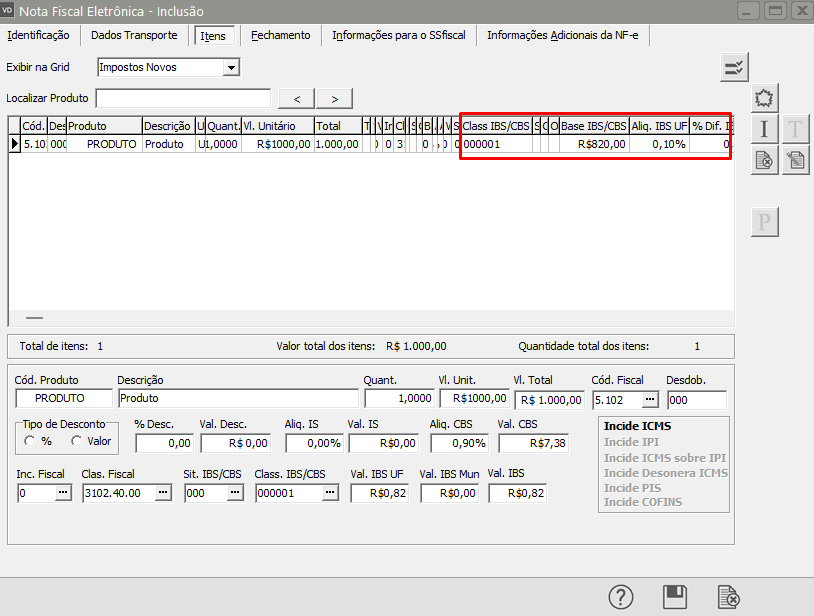Click the cancel document icon at bottom
This screenshot has width=814, height=616.
click(x=729, y=597)
